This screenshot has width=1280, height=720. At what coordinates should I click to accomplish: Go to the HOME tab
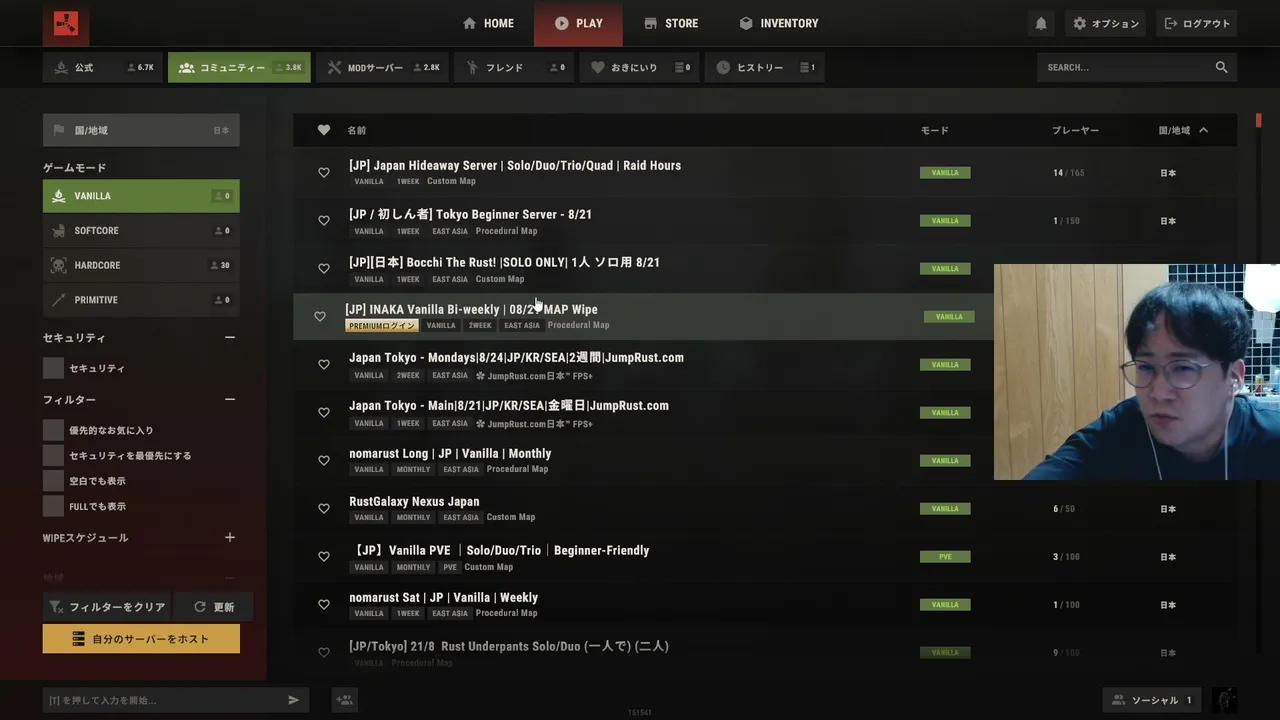(488, 23)
